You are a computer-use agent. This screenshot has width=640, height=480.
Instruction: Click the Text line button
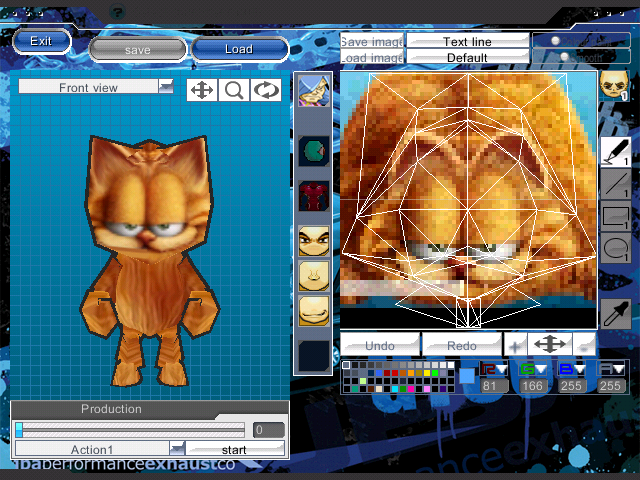pyautogui.click(x=468, y=41)
